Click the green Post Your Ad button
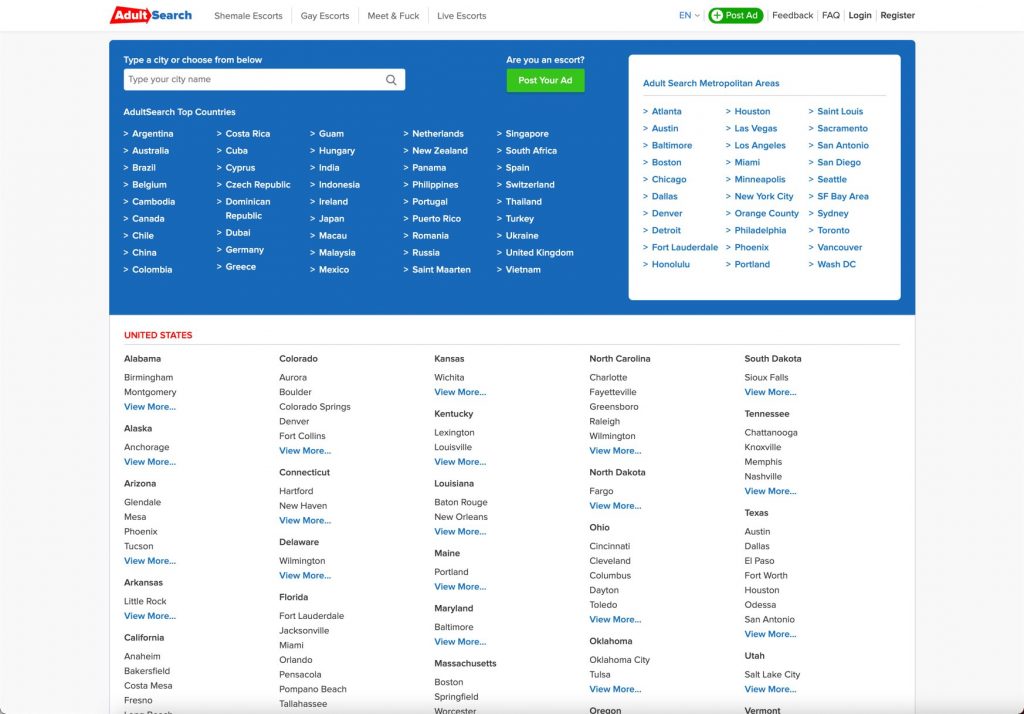The height and width of the screenshot is (714, 1024). tap(545, 80)
